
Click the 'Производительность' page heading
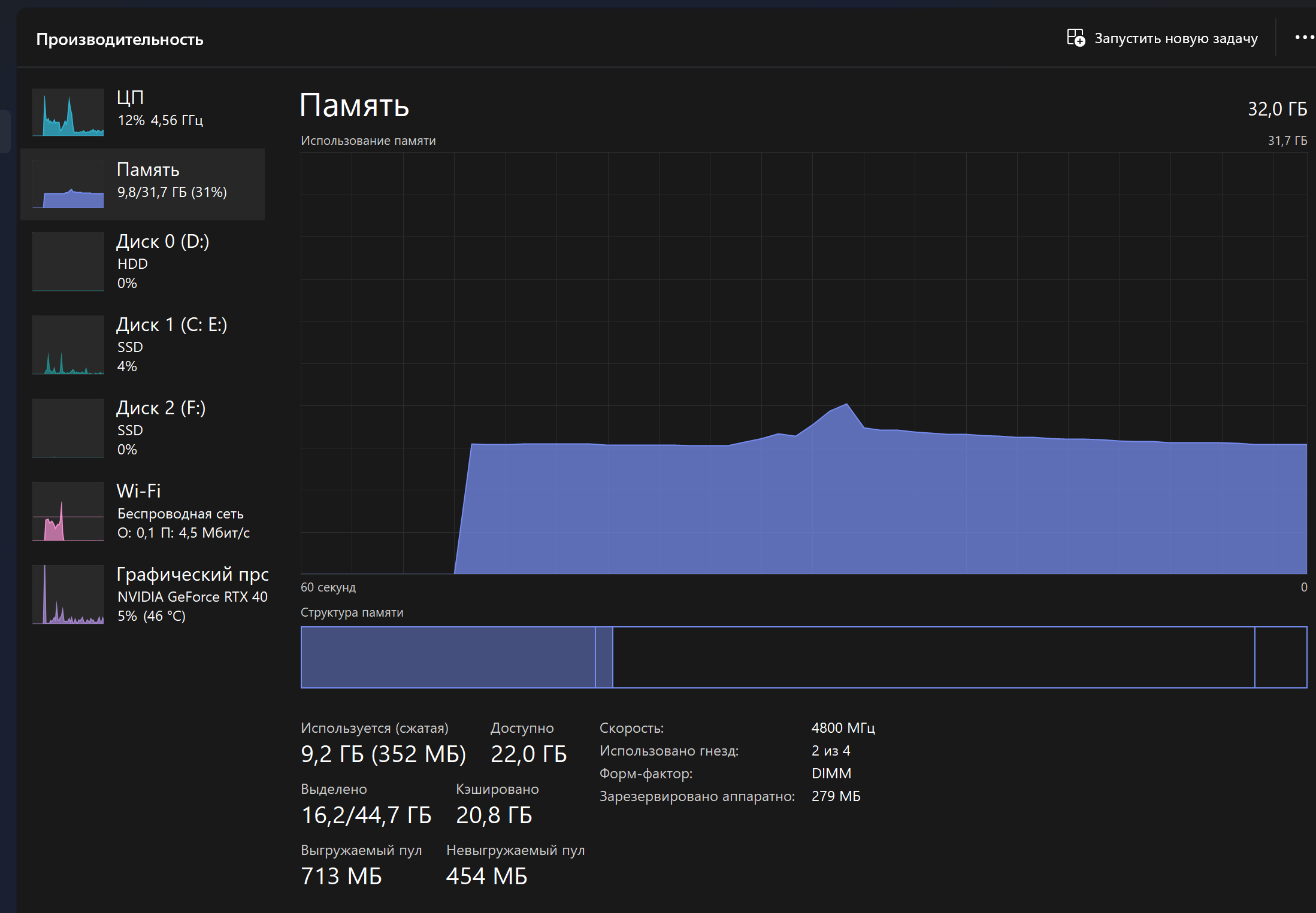(x=120, y=39)
